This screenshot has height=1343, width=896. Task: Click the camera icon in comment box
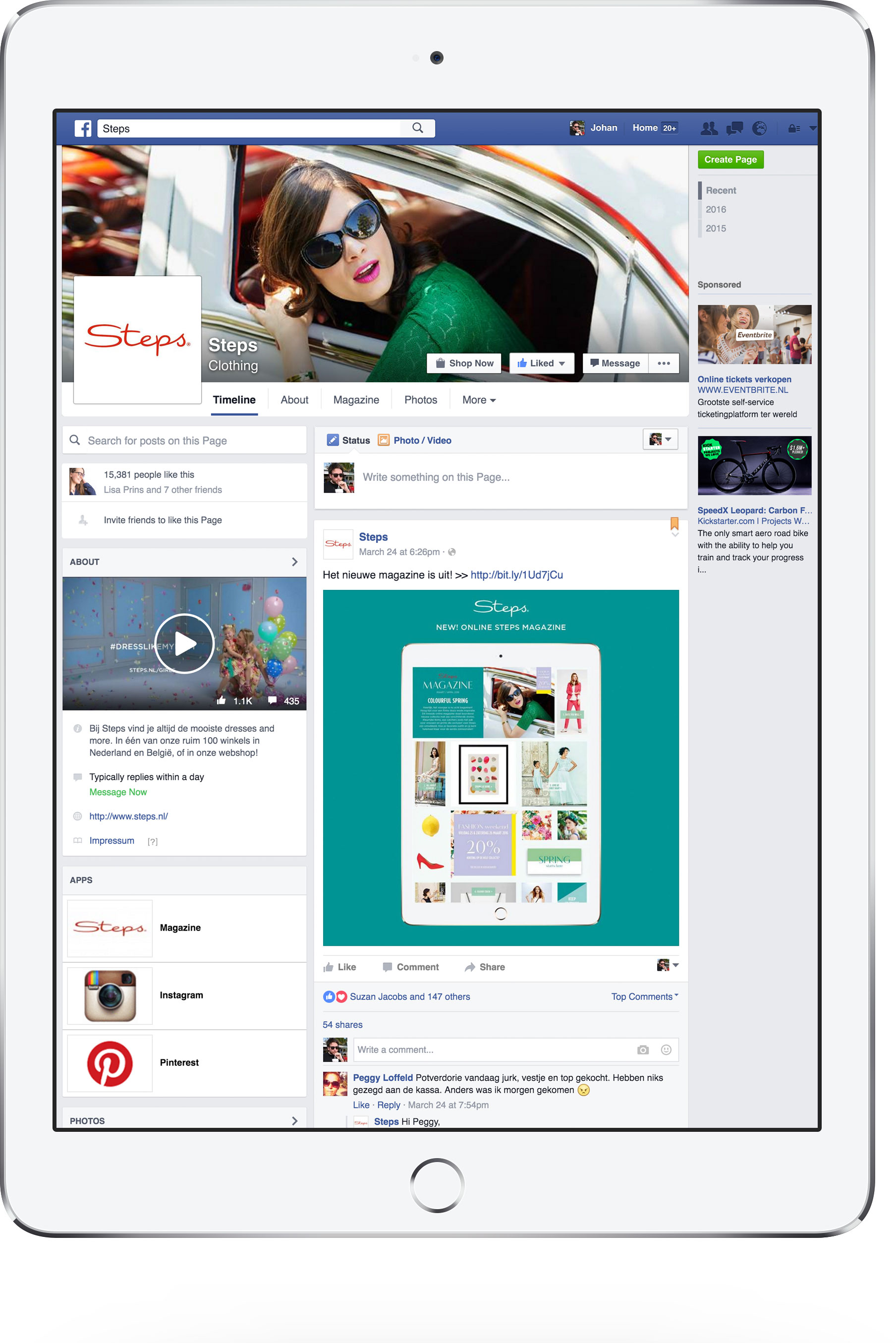coord(643,1050)
